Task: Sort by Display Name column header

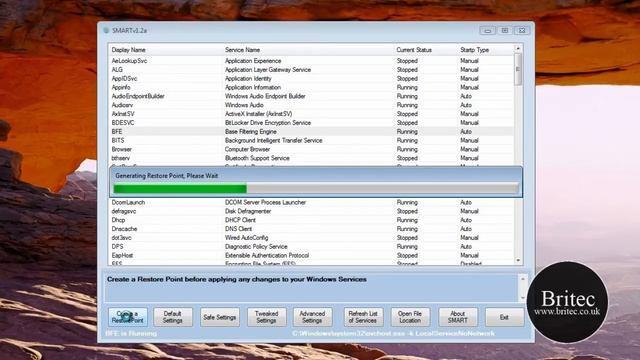Action: pos(166,50)
